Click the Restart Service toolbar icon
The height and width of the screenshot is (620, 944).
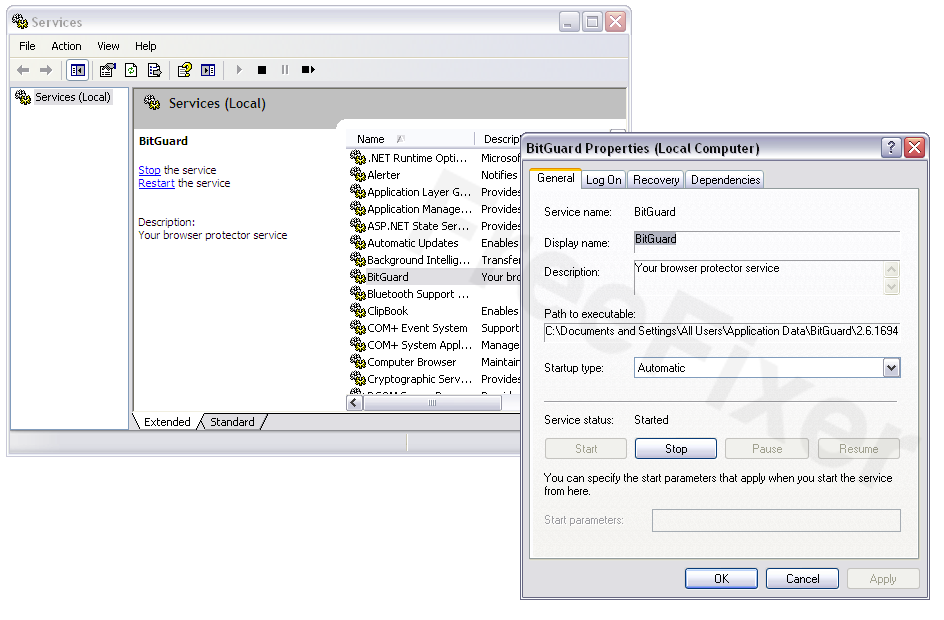click(308, 70)
